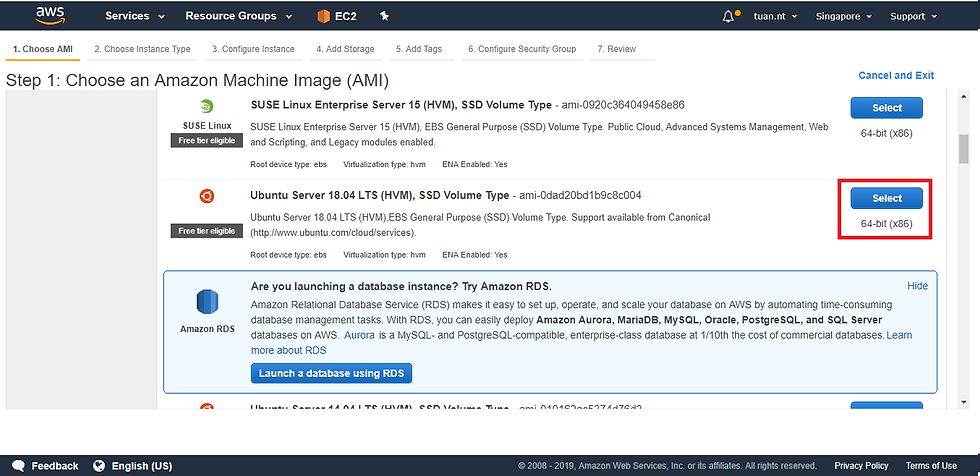Go to 3. Configure Instance tab

point(253,49)
